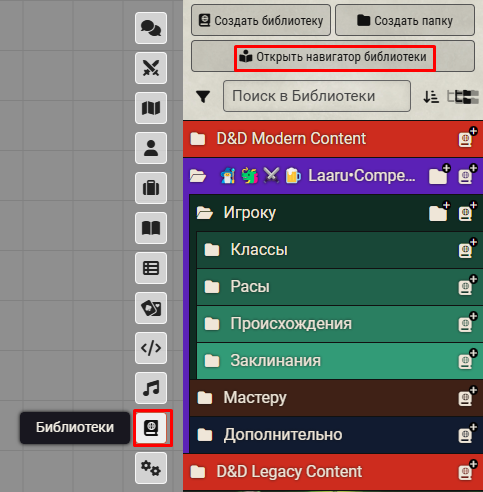Add compendium to Происхождения folder
This screenshot has width=483, height=492.
467,323
